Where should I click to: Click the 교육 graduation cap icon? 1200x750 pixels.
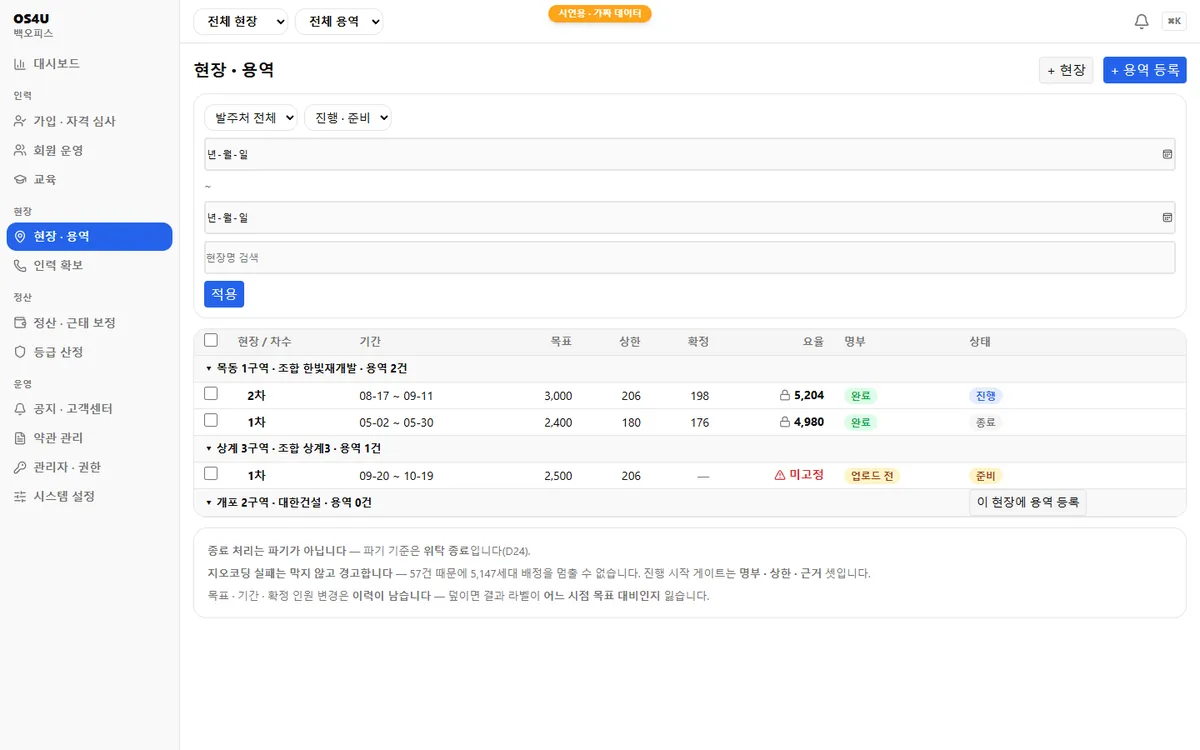tap(20, 179)
